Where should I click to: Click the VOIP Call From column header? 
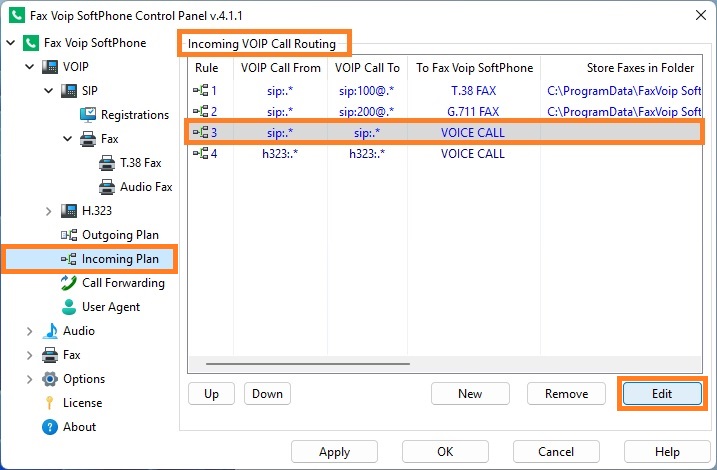pyautogui.click(x=281, y=68)
